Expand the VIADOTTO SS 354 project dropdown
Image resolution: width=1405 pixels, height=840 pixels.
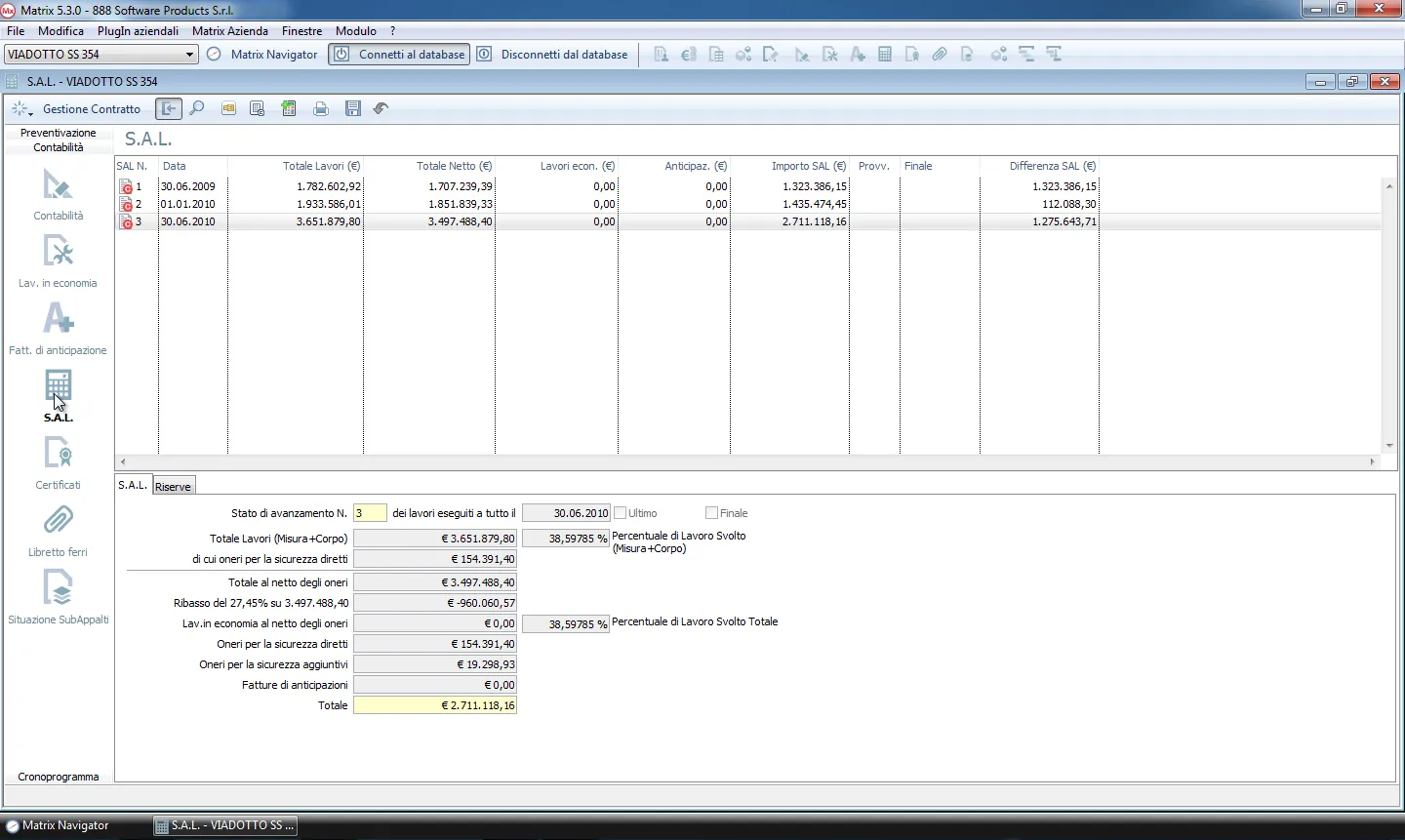click(189, 55)
